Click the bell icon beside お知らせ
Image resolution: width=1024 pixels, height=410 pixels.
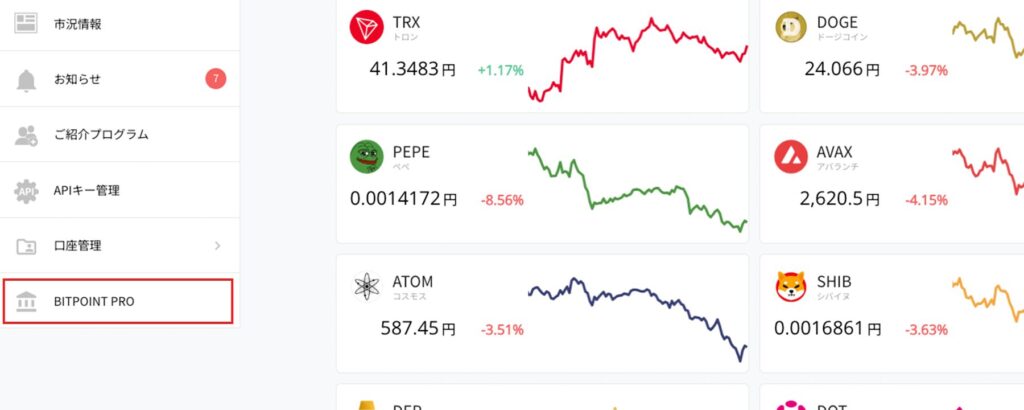tap(27, 80)
